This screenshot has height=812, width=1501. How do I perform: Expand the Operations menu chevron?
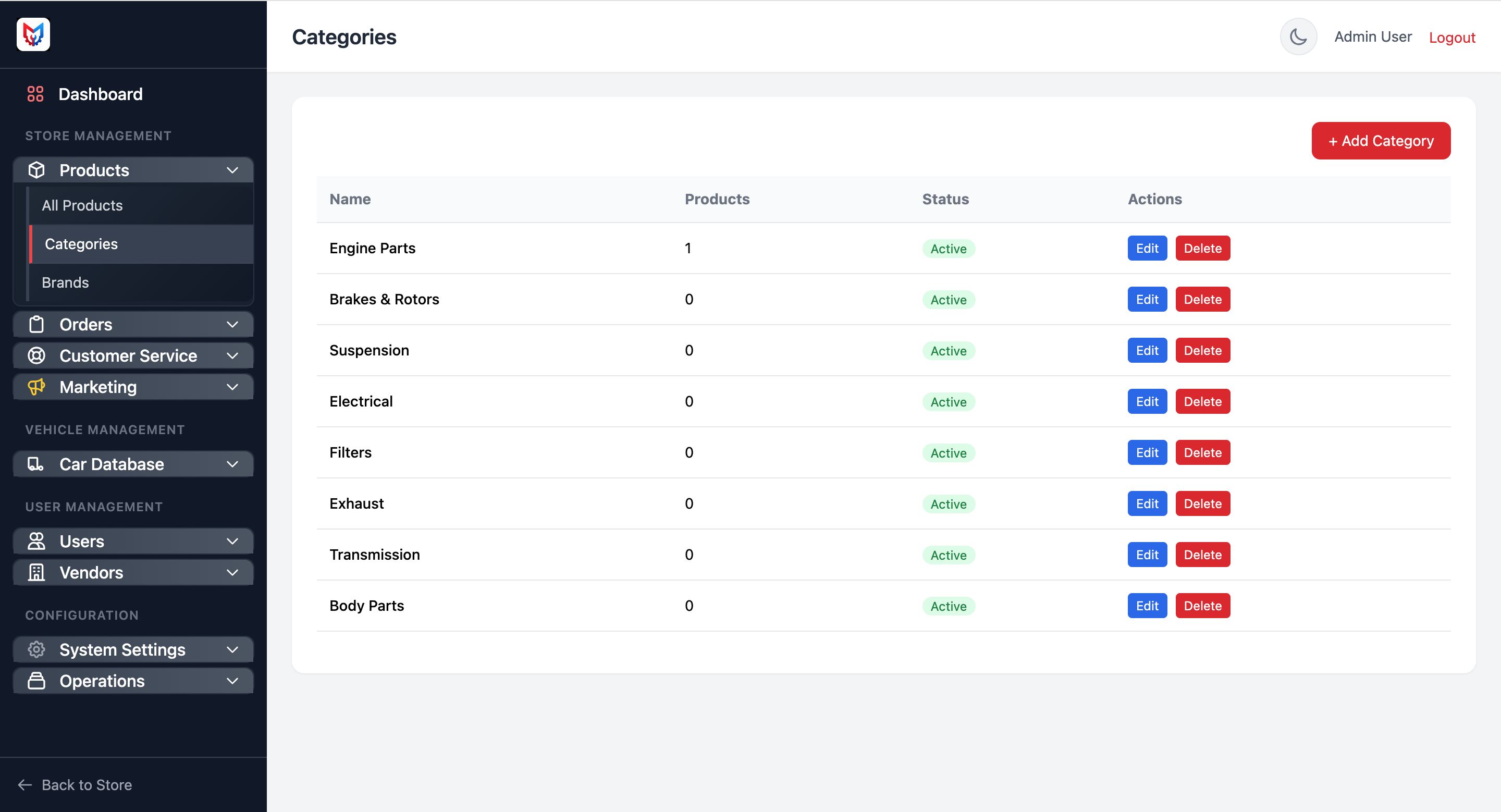tap(232, 681)
